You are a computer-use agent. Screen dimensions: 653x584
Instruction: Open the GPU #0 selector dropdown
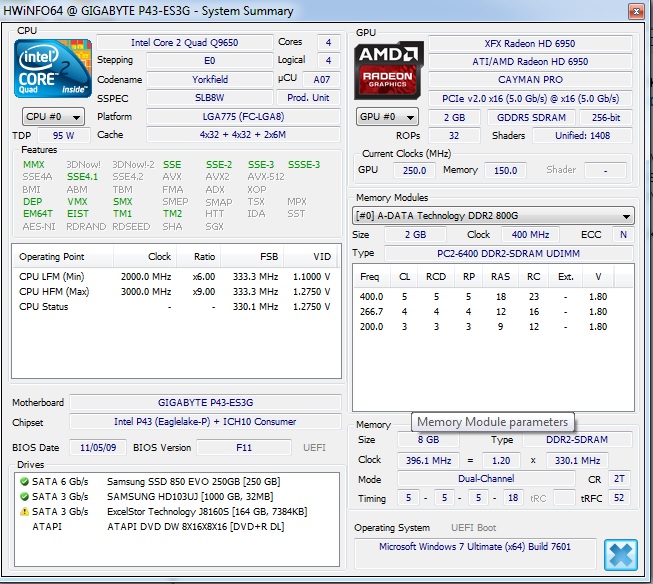tap(387, 117)
